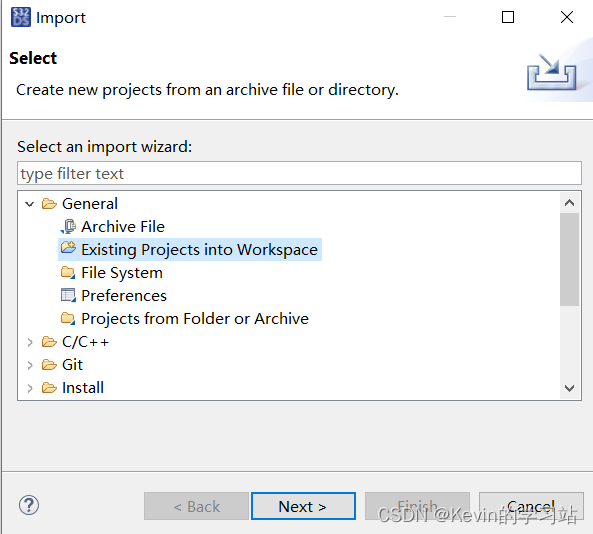593x534 pixels.
Task: Click the Git folder icon
Action: (49, 365)
